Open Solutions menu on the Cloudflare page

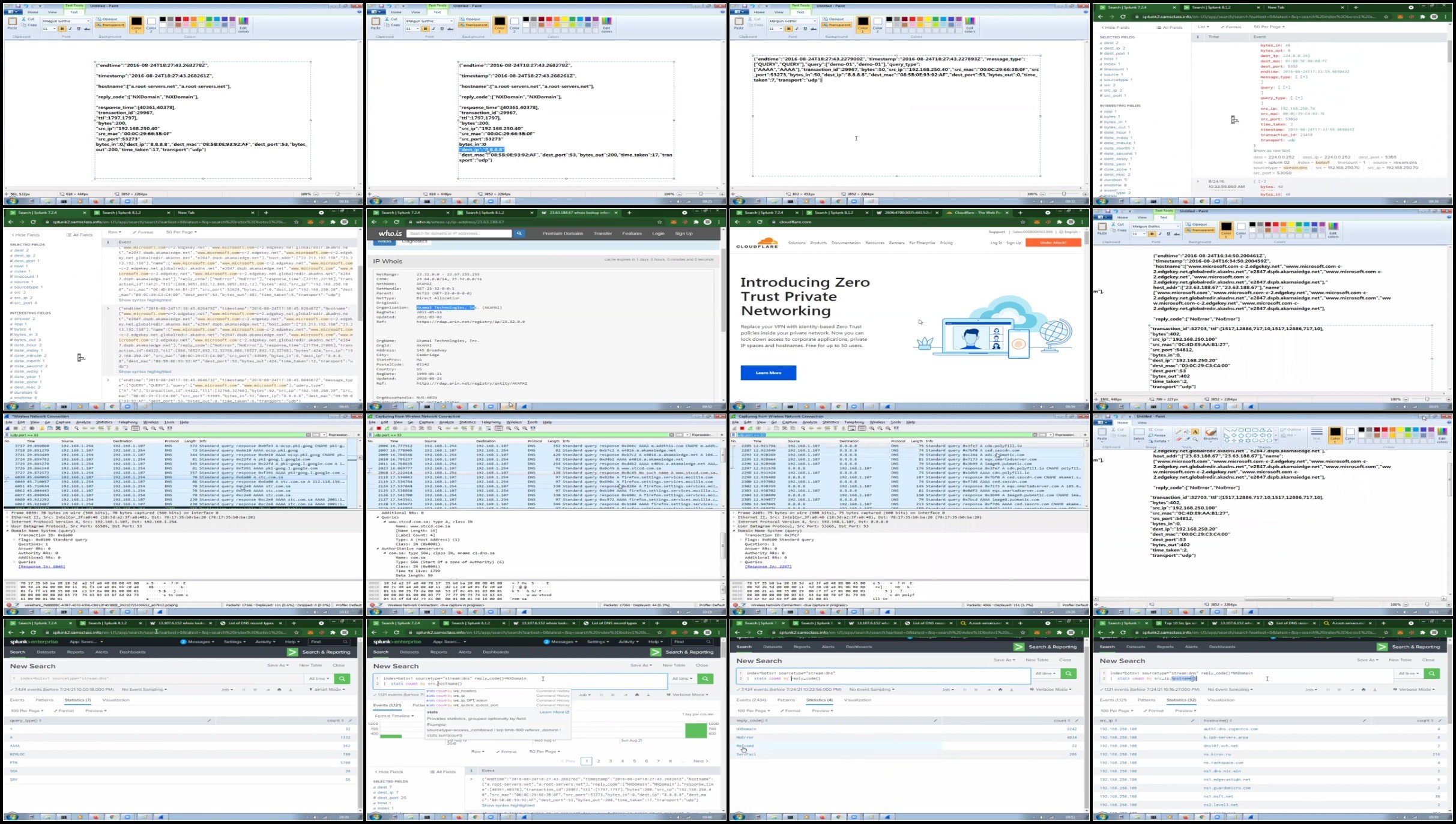coord(797,243)
